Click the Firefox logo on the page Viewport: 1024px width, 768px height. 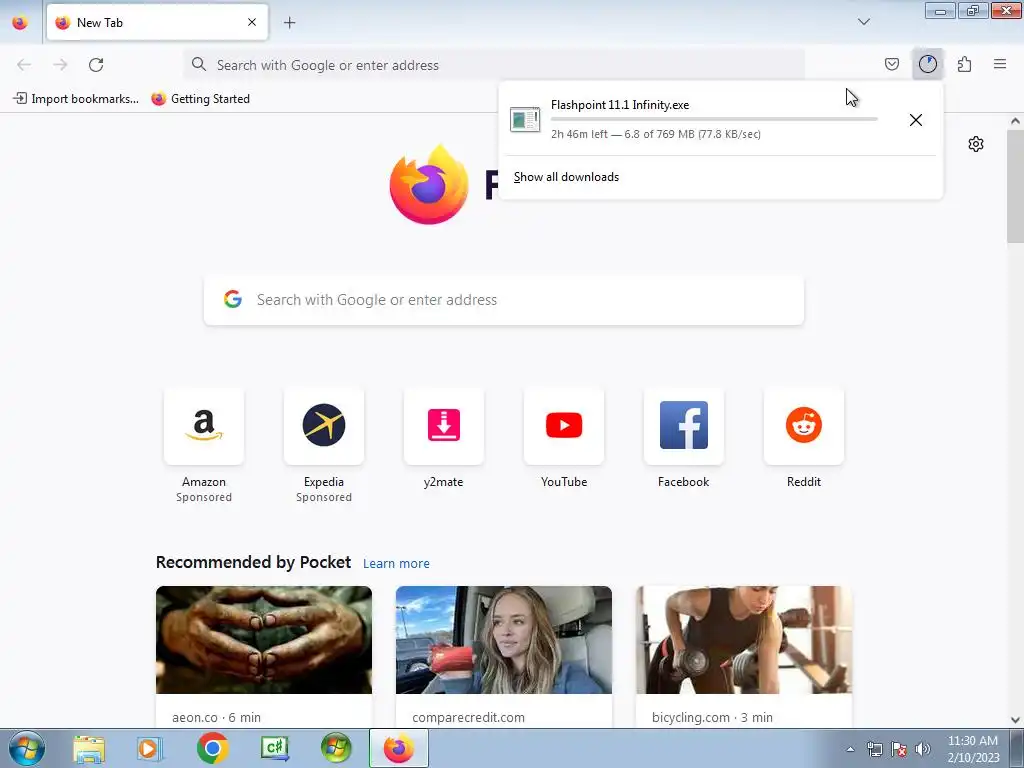coord(429,185)
